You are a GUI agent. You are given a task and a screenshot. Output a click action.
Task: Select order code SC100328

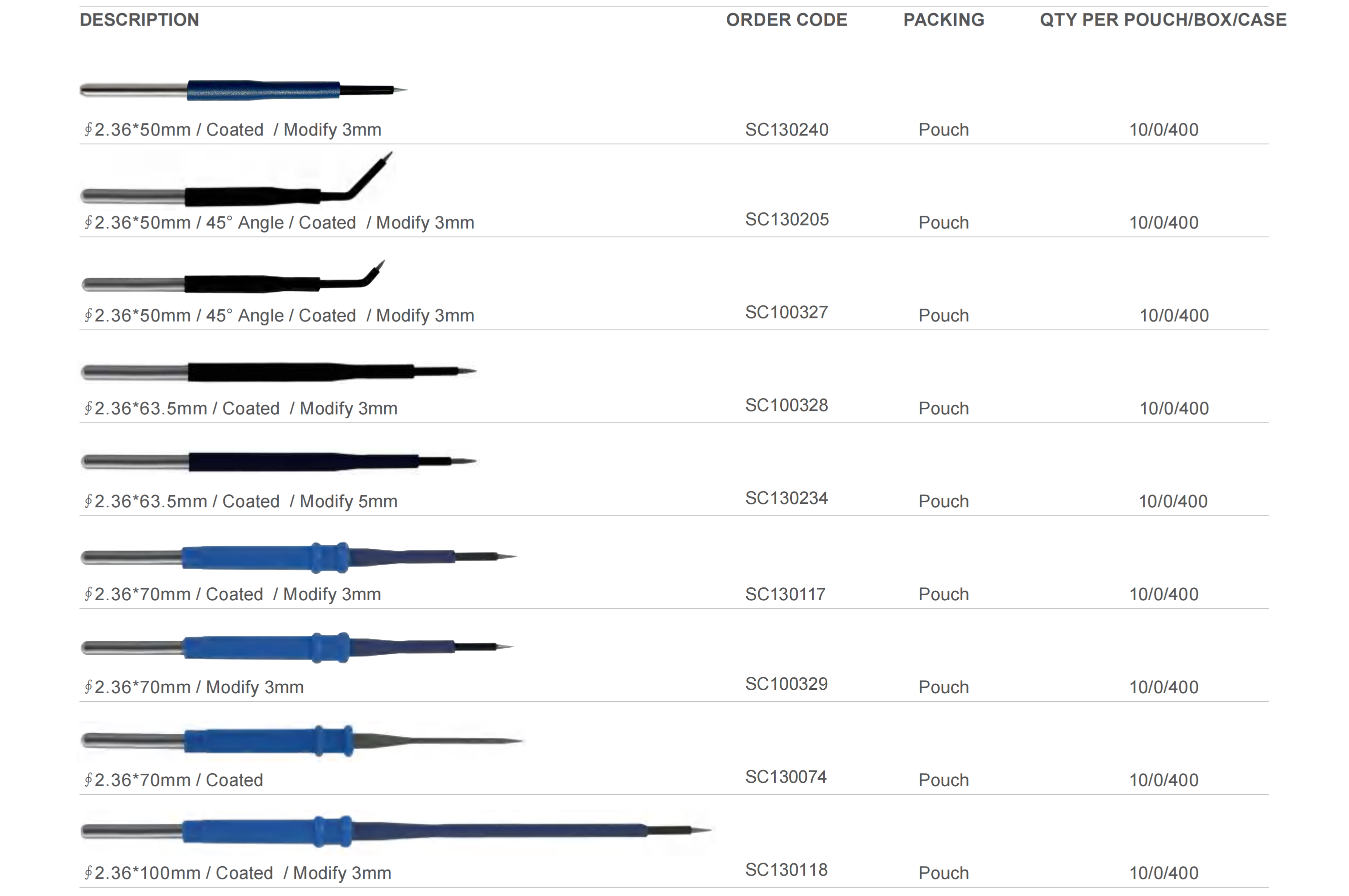786,405
